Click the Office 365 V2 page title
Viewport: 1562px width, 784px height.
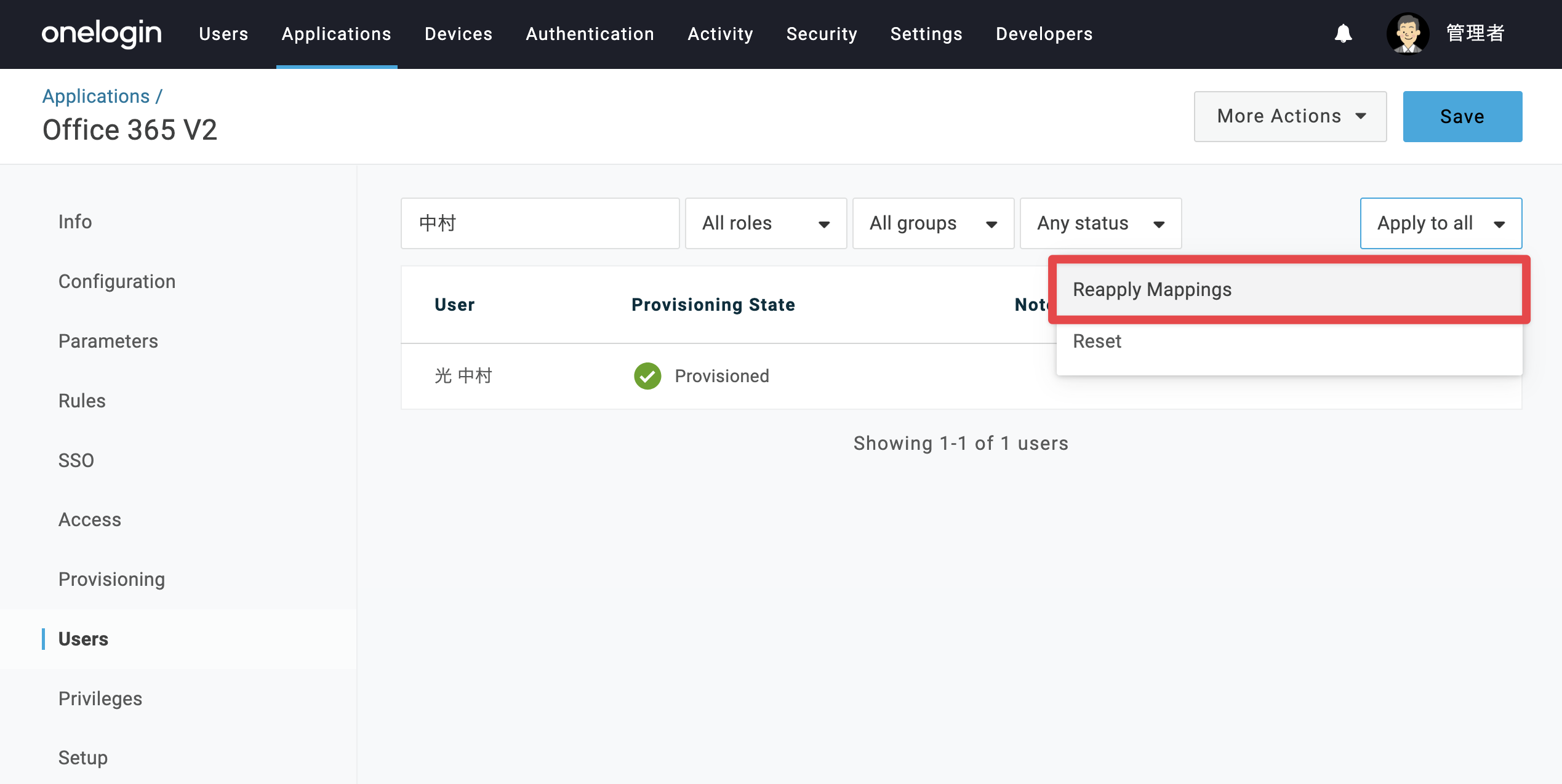click(x=130, y=130)
